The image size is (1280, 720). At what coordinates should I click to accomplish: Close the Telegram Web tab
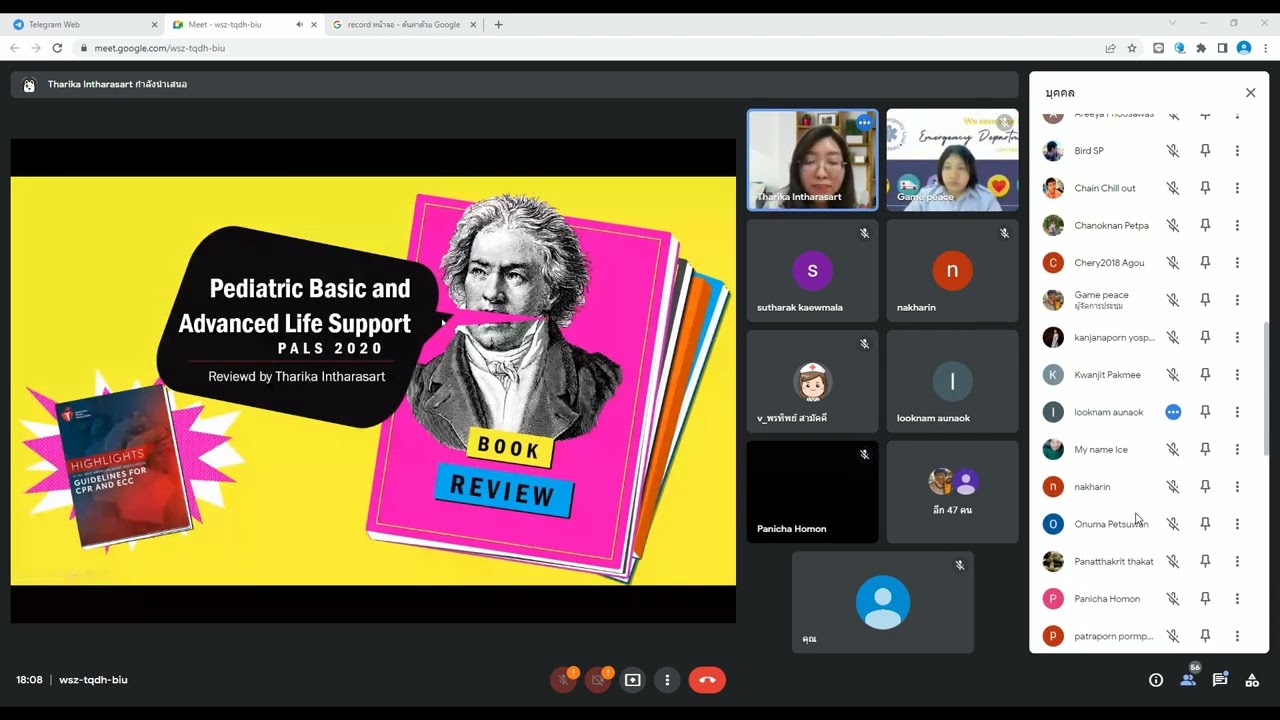pyautogui.click(x=154, y=25)
